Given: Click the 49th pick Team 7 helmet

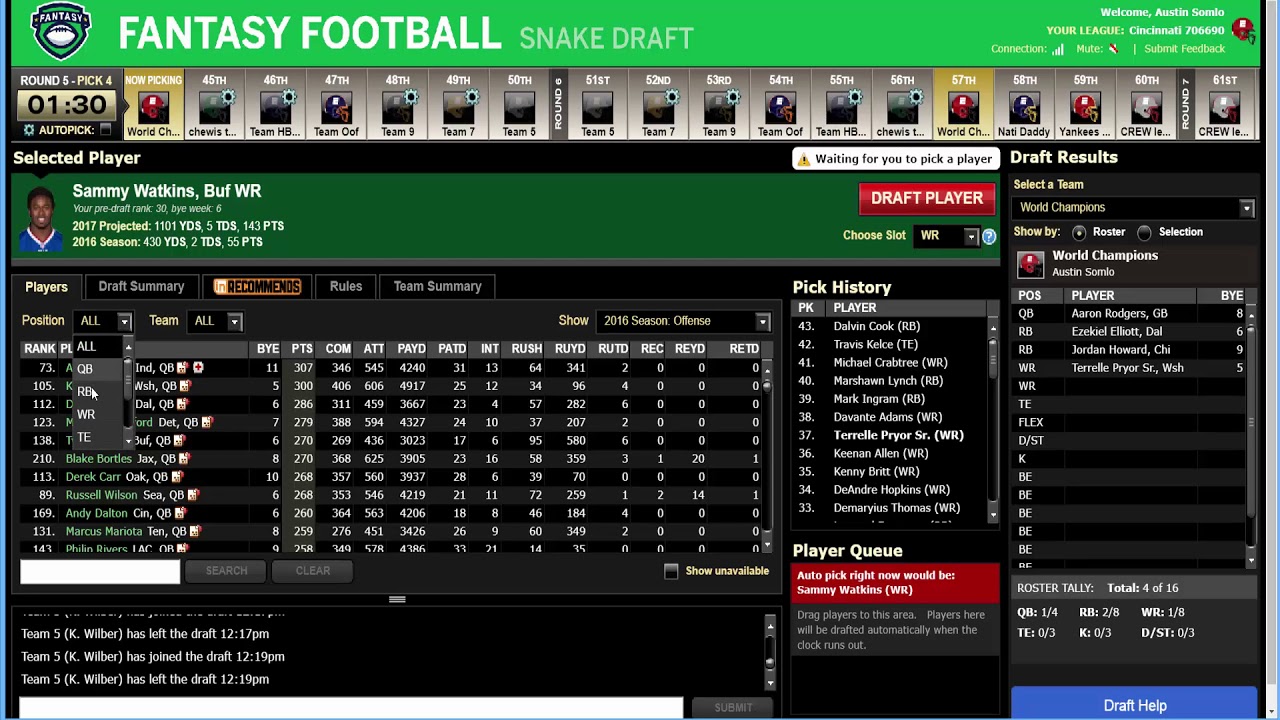Looking at the screenshot, I should pos(458,107).
